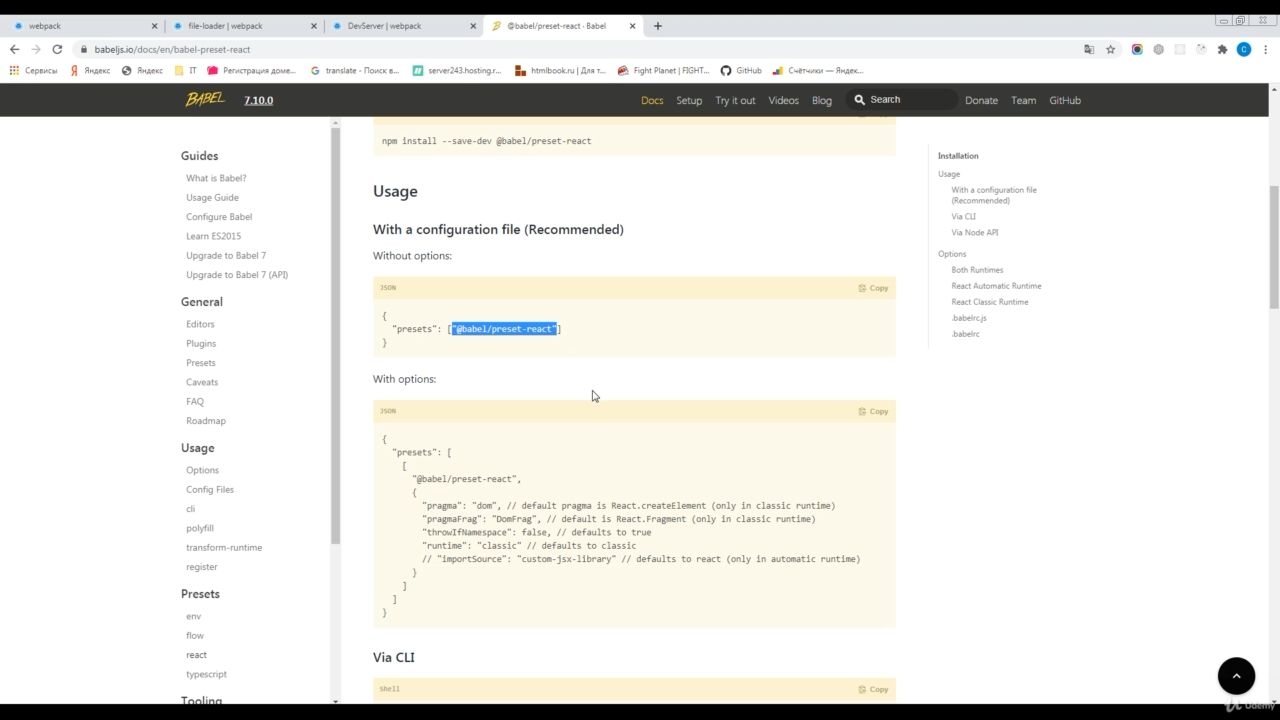Open a new browser tab
This screenshot has width=1280, height=720.
click(x=657, y=26)
